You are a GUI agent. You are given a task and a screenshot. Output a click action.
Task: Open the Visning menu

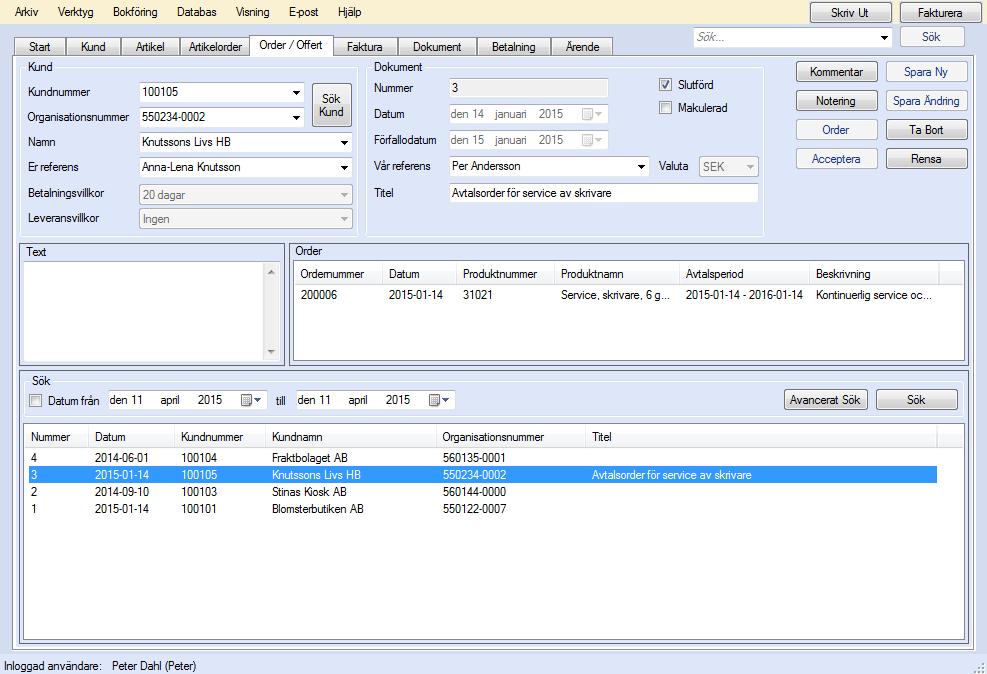coord(252,12)
